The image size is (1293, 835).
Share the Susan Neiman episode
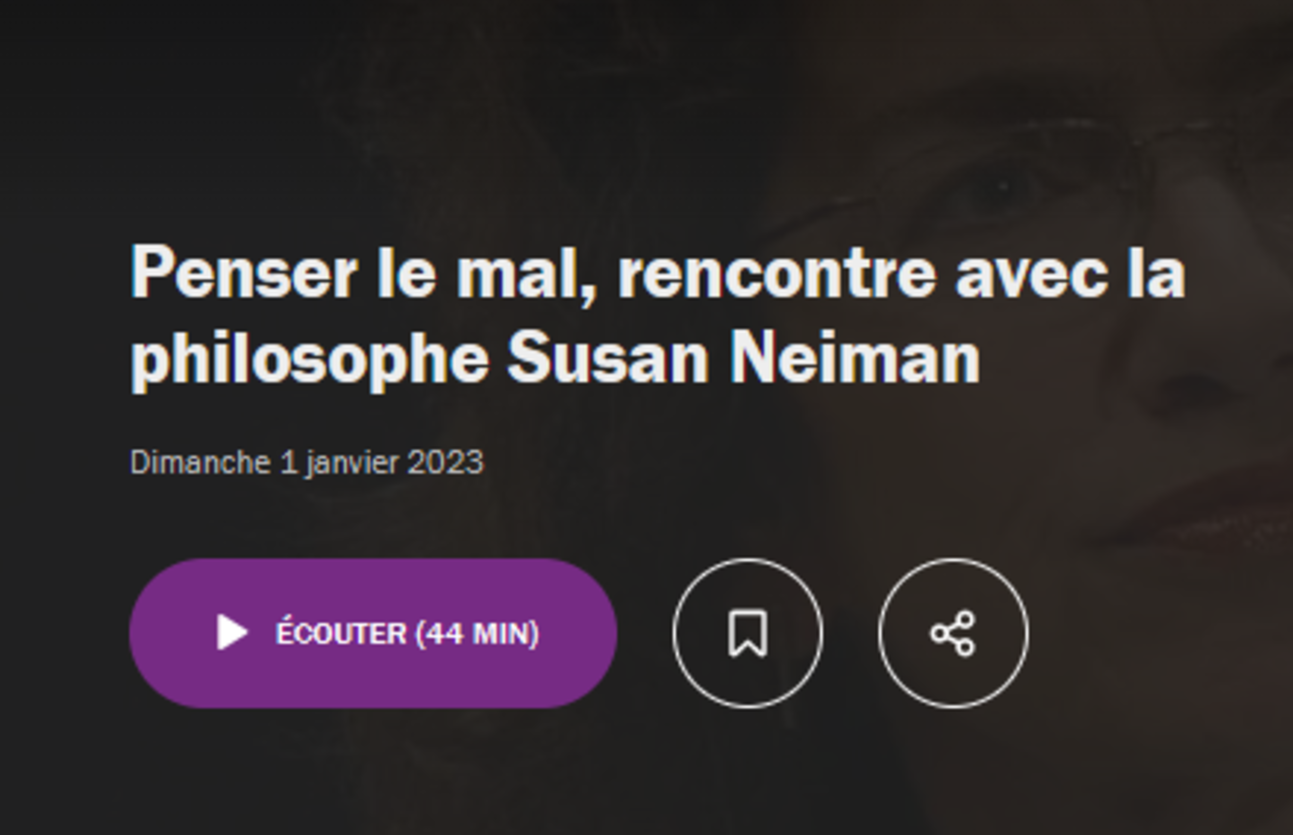pyautogui.click(x=953, y=633)
